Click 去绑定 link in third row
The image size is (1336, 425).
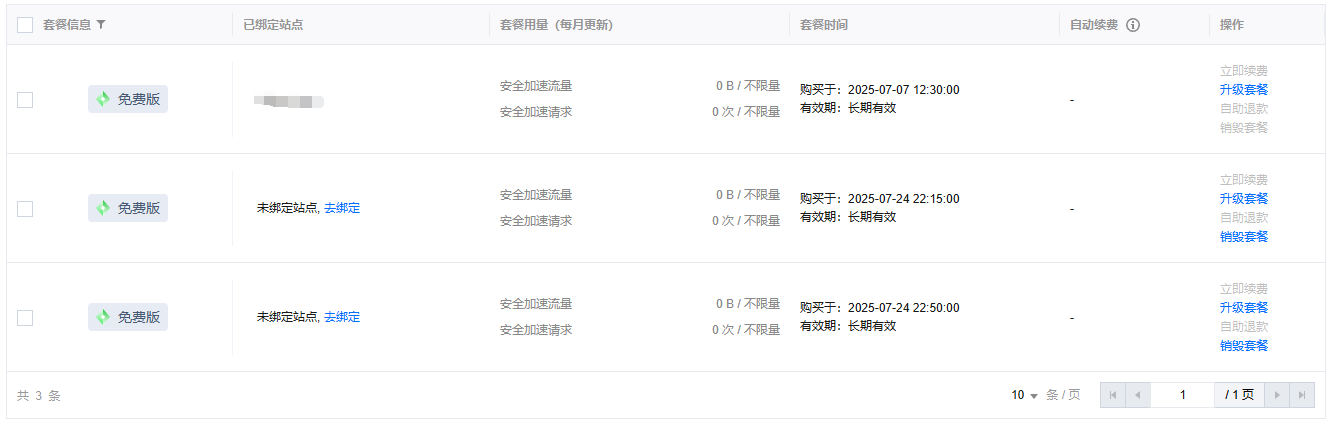342,317
